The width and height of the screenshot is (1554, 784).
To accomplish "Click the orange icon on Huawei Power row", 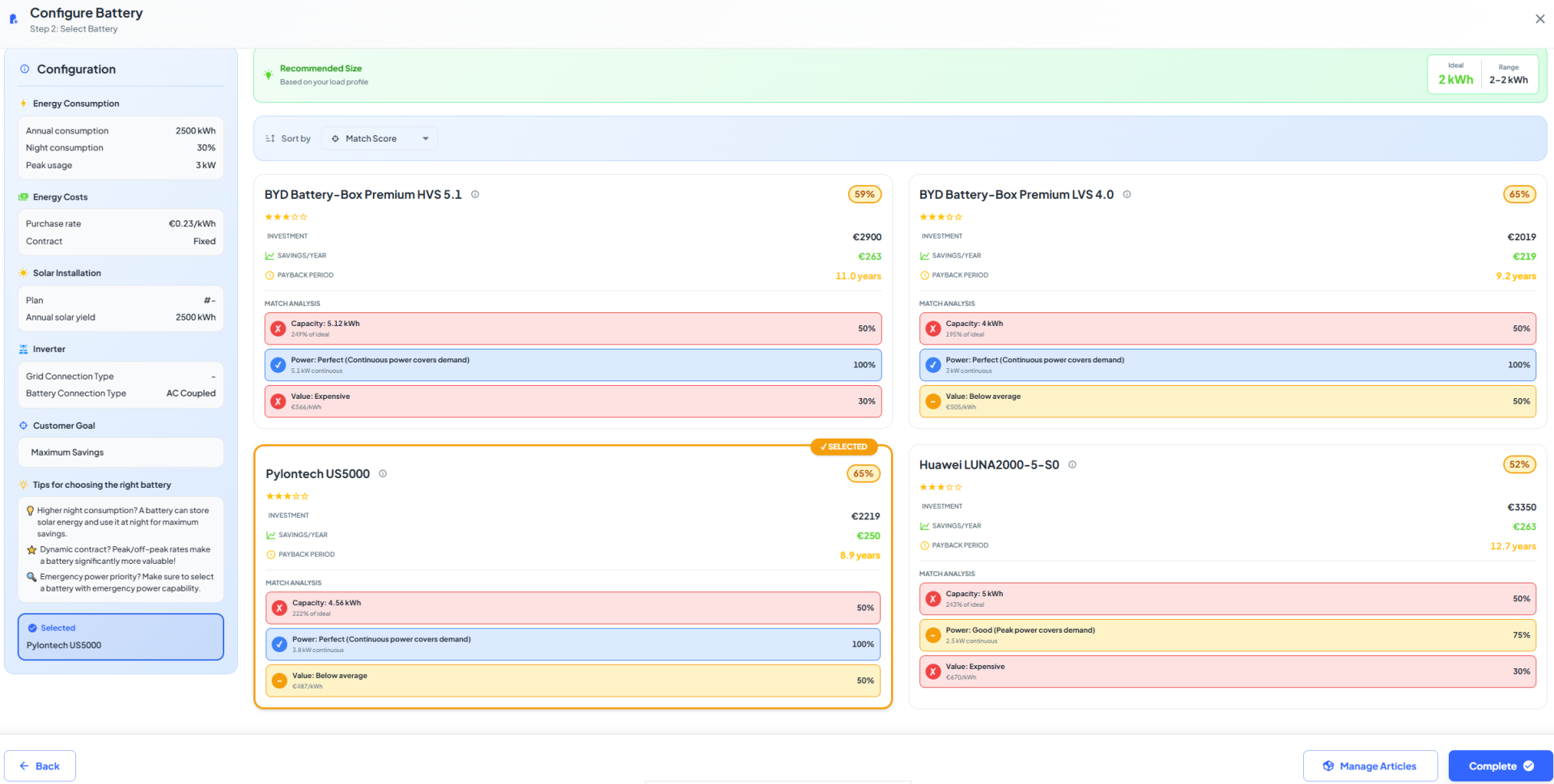I will (x=933, y=635).
